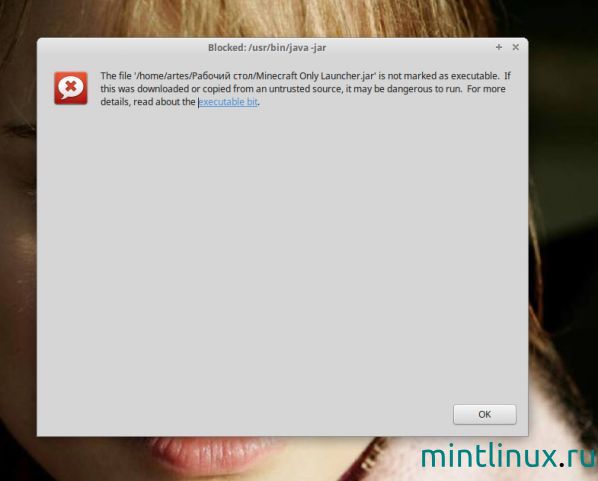Click the '/home/artes/' path segment

164,76
